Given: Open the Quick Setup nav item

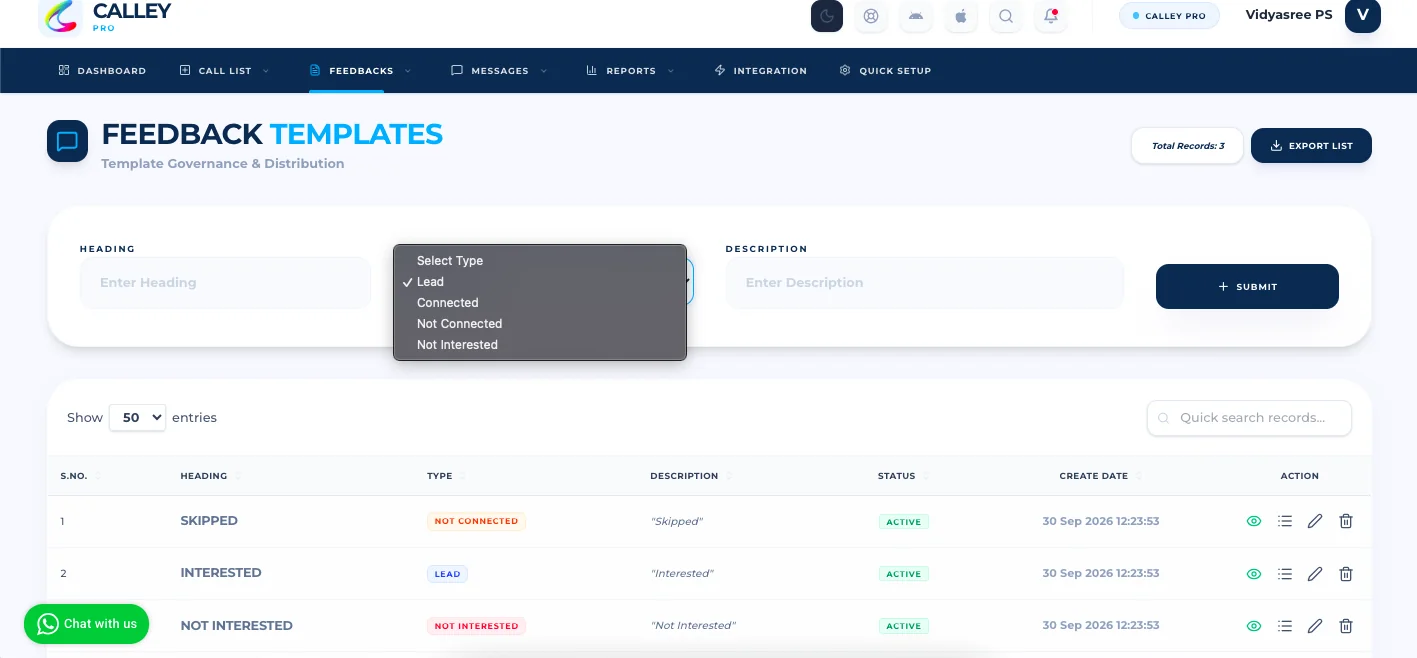Looking at the screenshot, I should (885, 71).
